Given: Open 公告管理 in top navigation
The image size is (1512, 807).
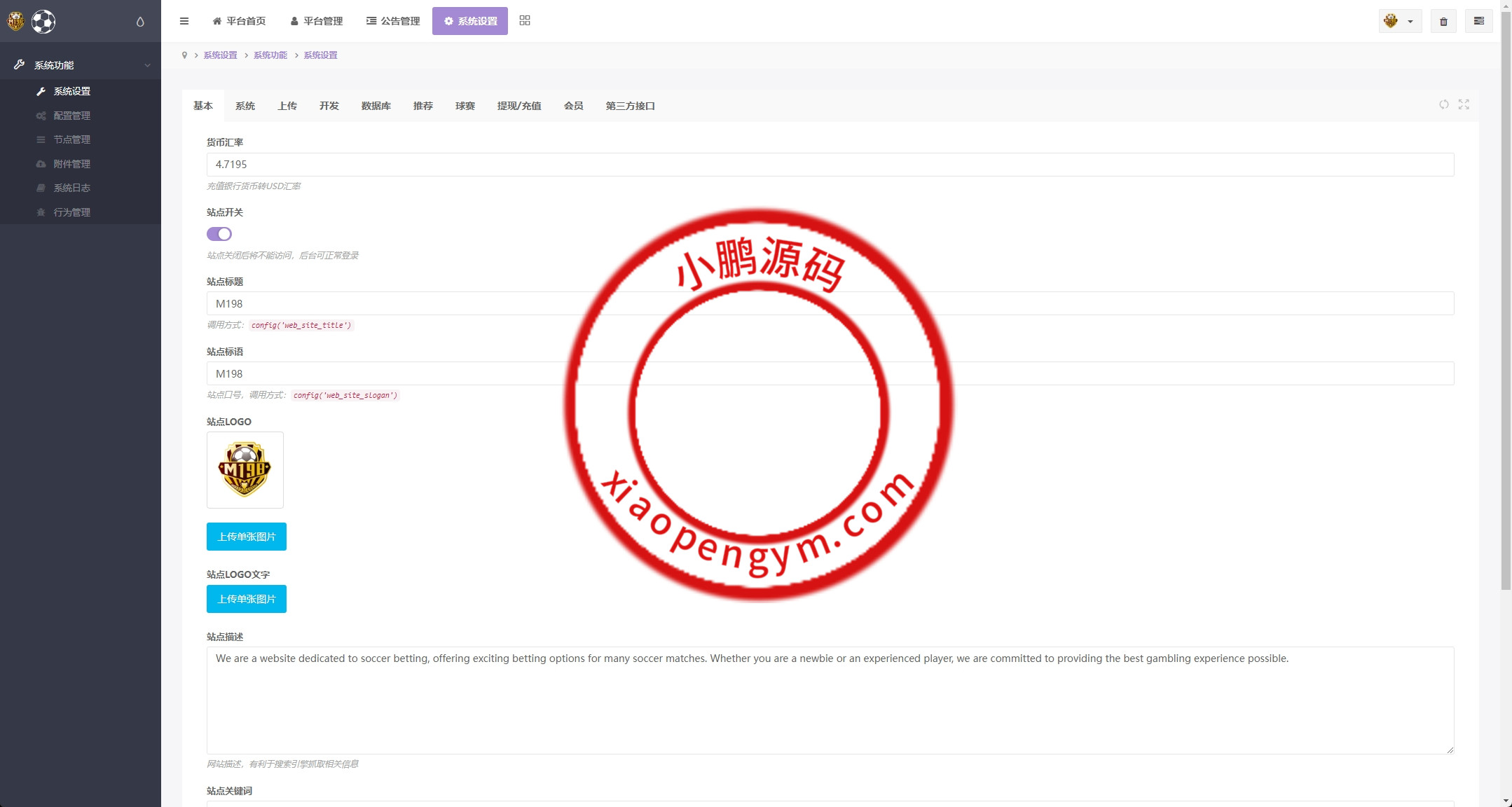Looking at the screenshot, I should (x=393, y=21).
